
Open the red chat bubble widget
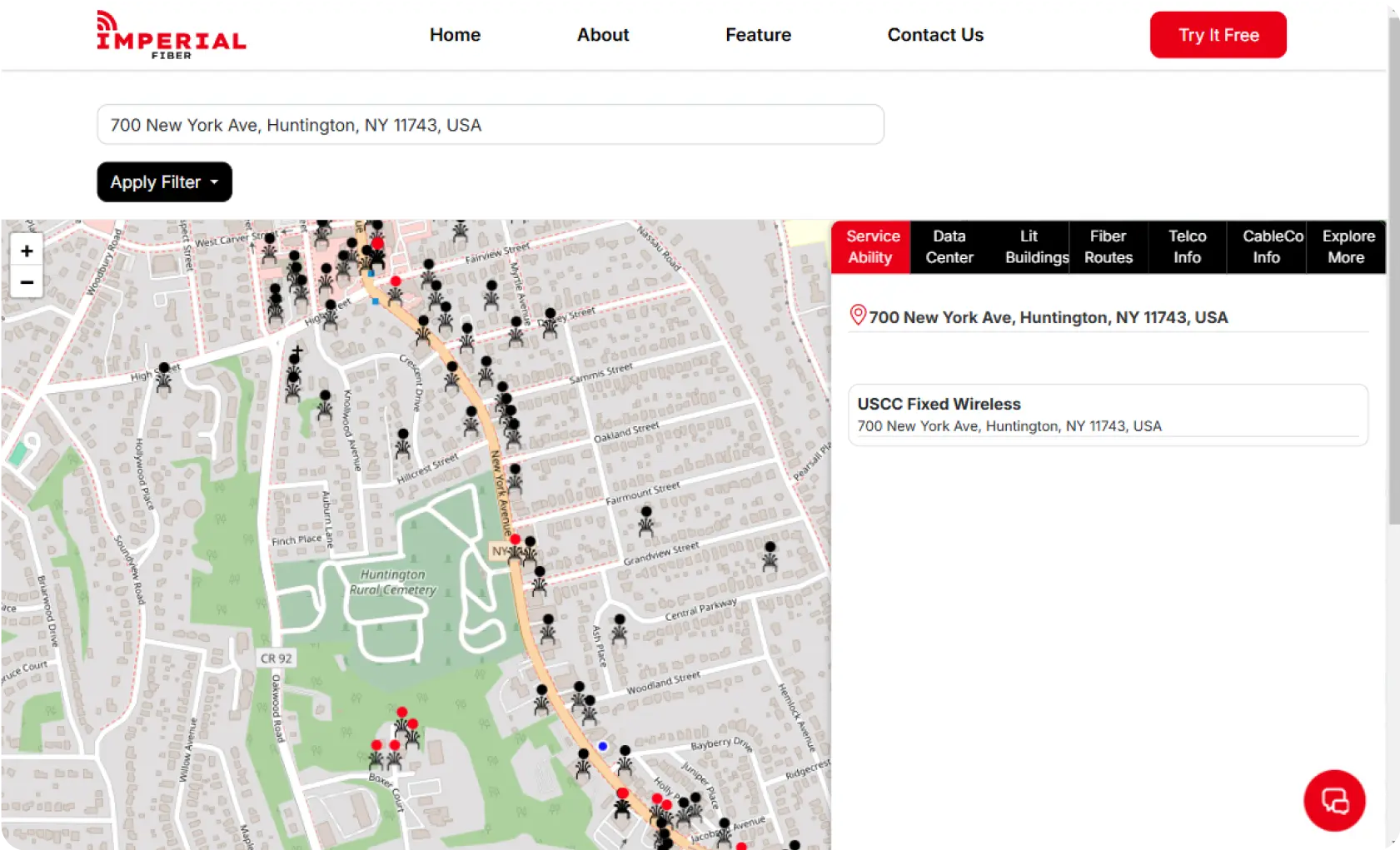tap(1334, 800)
